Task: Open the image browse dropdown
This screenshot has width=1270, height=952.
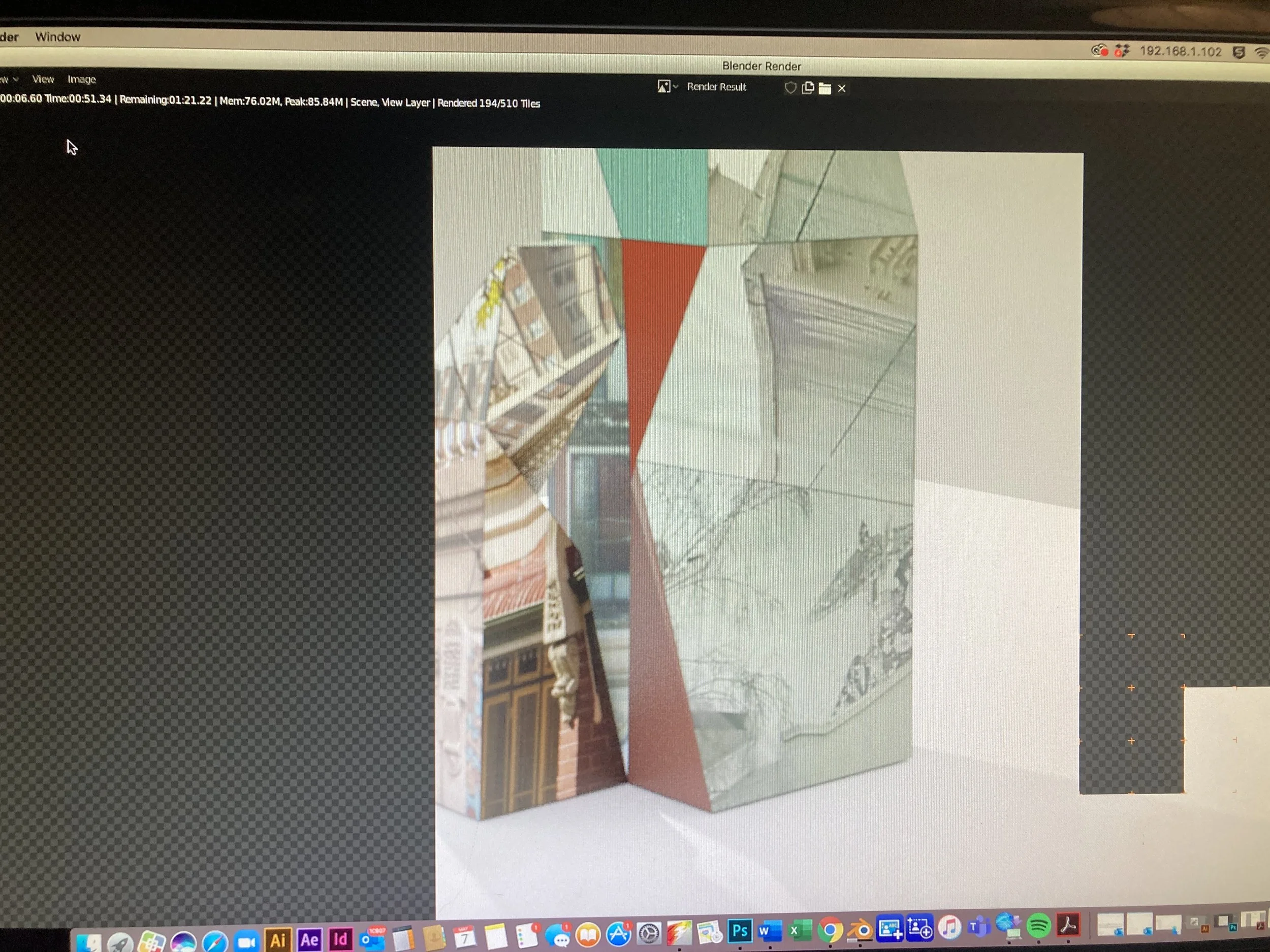Action: pos(667,87)
